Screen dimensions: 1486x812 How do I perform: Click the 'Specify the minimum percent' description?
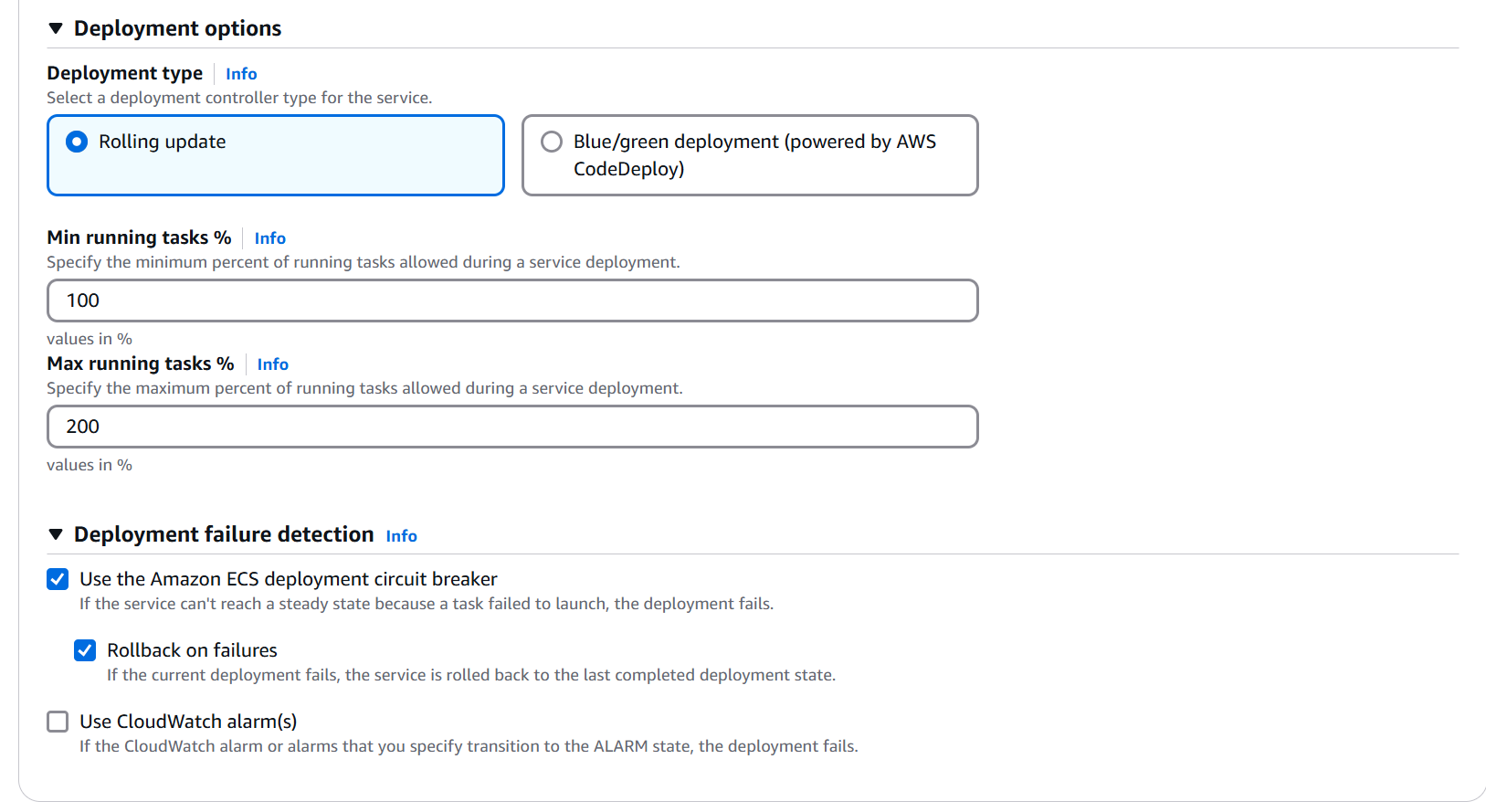(x=364, y=262)
